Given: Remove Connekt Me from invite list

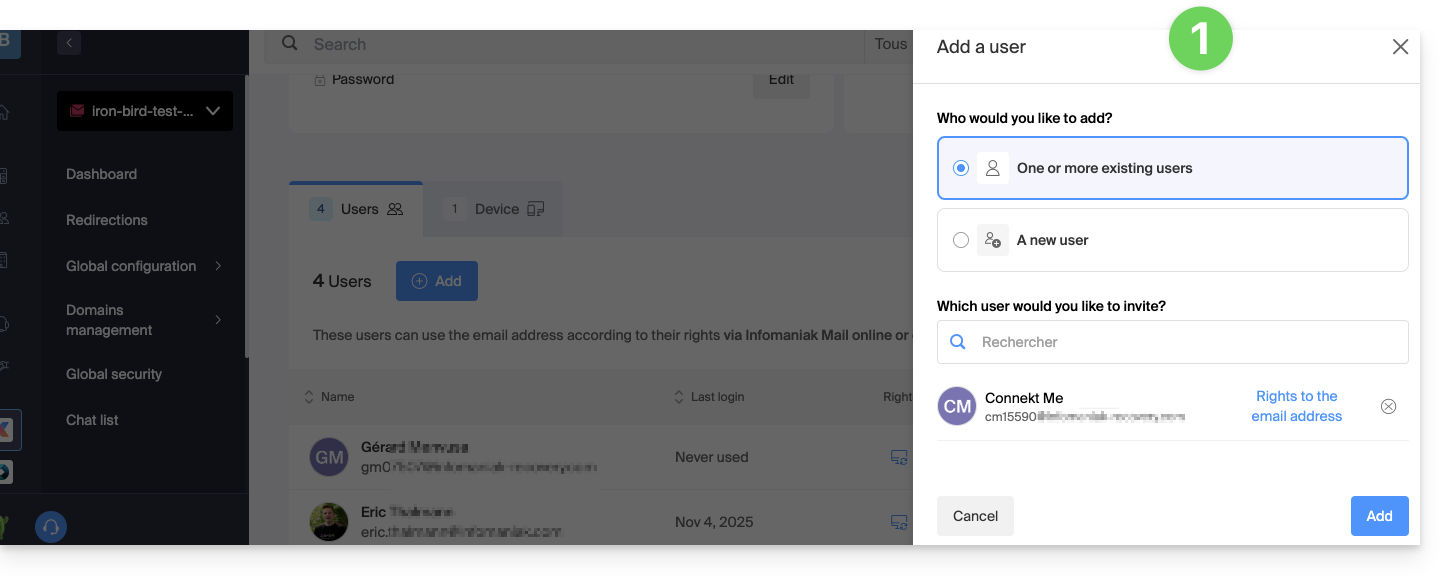Looking at the screenshot, I should click(x=1388, y=406).
